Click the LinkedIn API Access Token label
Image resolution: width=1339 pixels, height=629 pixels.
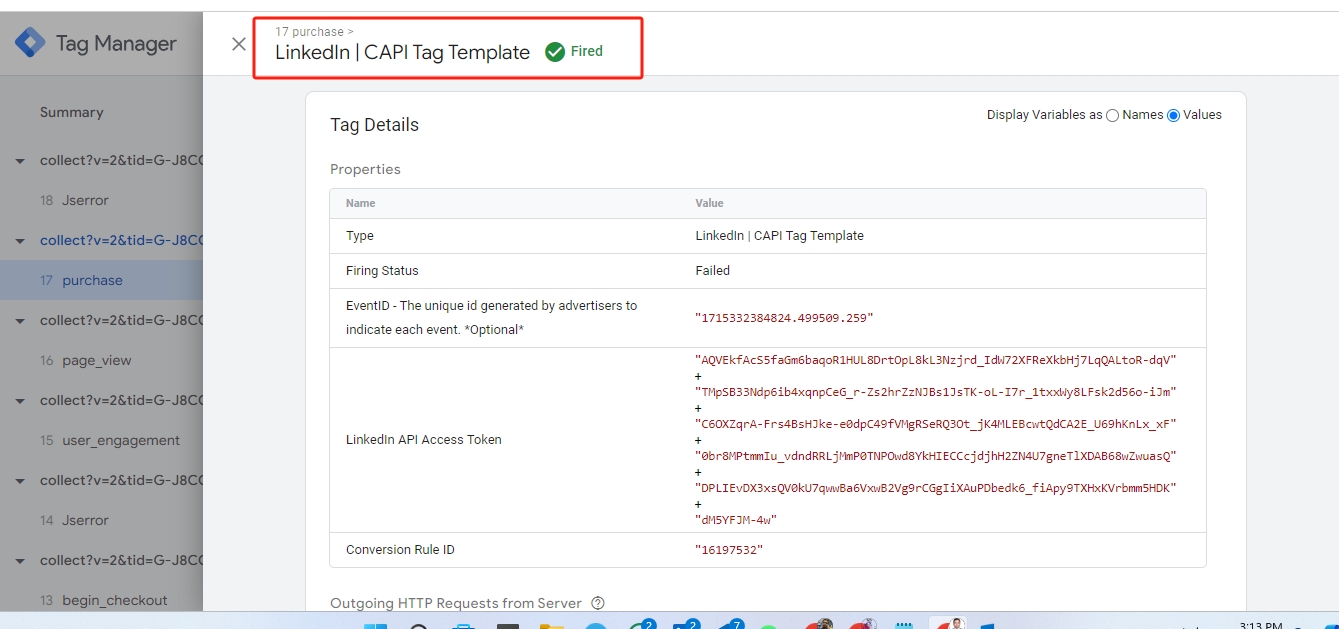[x=424, y=440]
